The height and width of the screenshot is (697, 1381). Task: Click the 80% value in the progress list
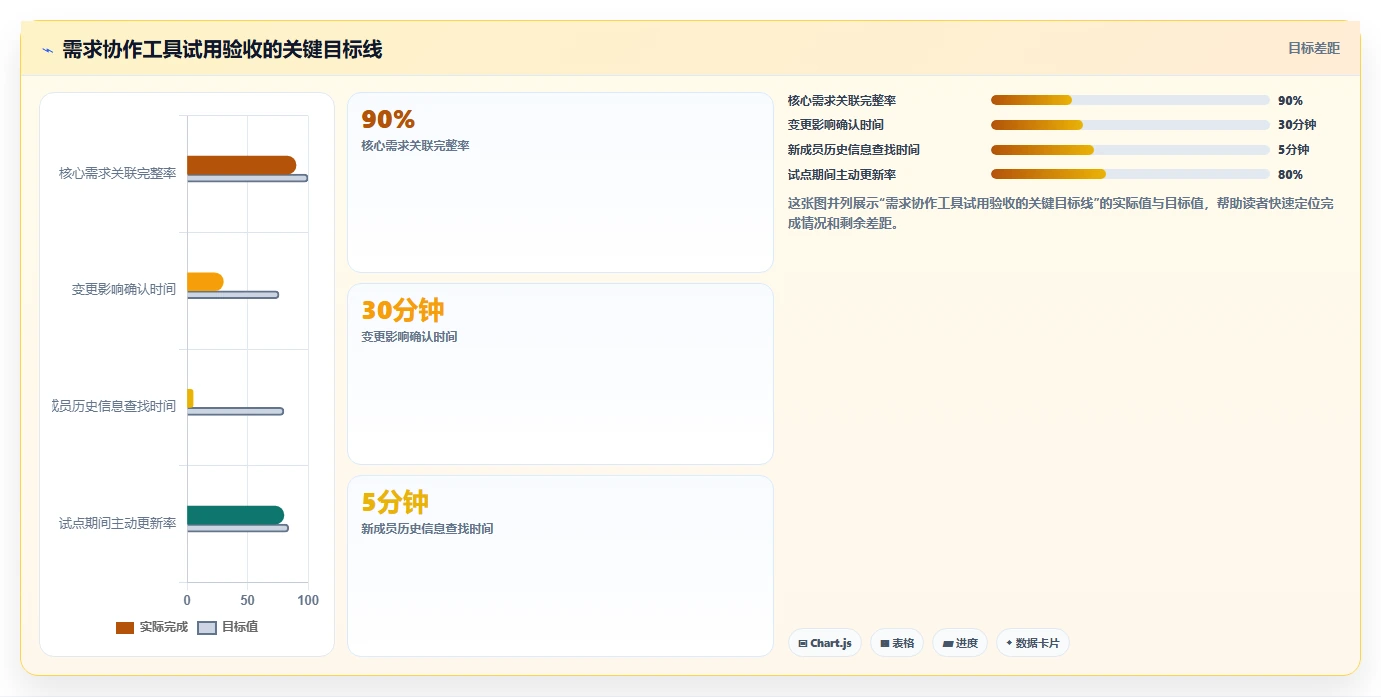(1290, 175)
